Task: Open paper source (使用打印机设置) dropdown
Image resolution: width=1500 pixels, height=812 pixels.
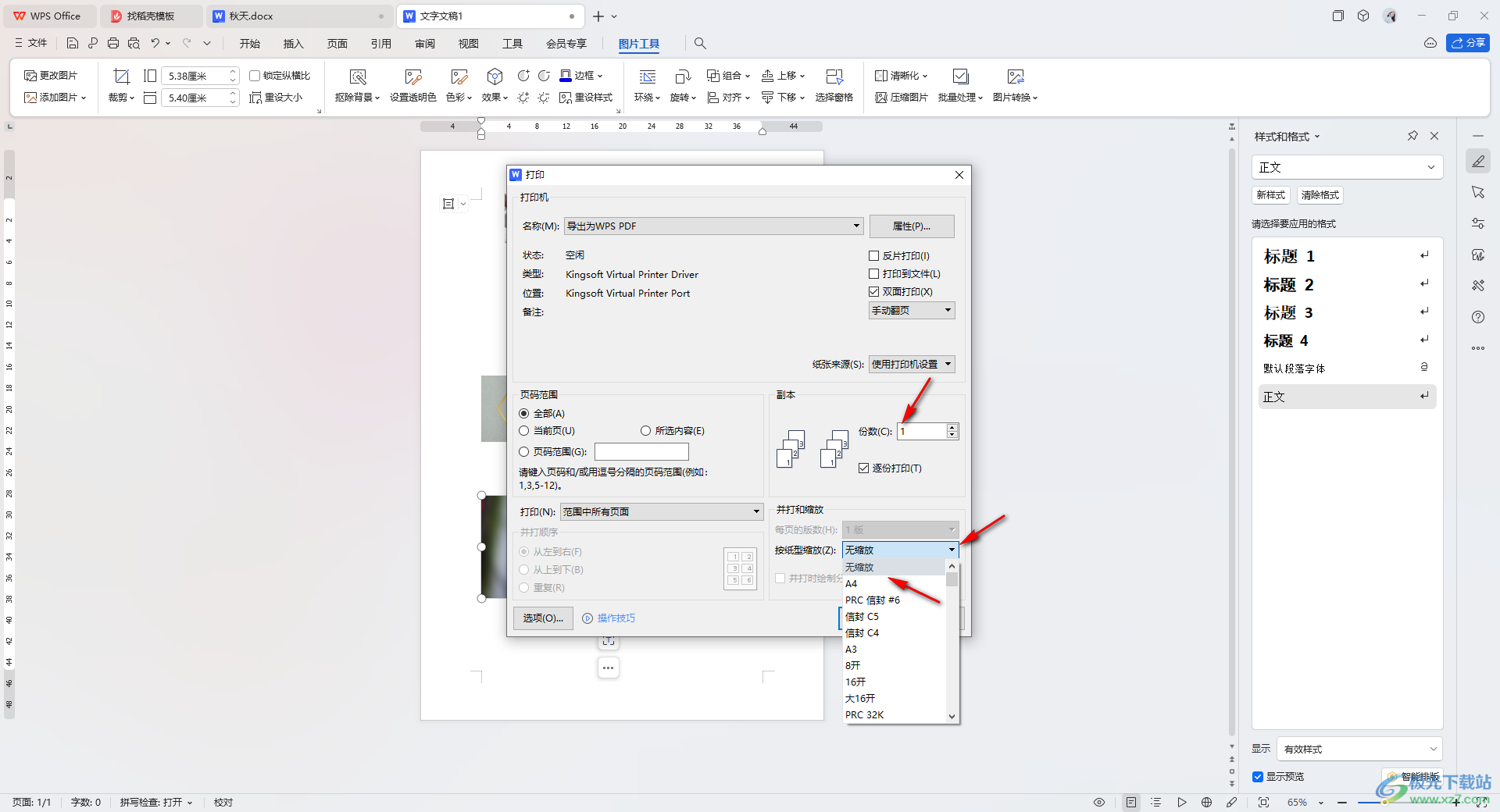Action: click(x=912, y=365)
